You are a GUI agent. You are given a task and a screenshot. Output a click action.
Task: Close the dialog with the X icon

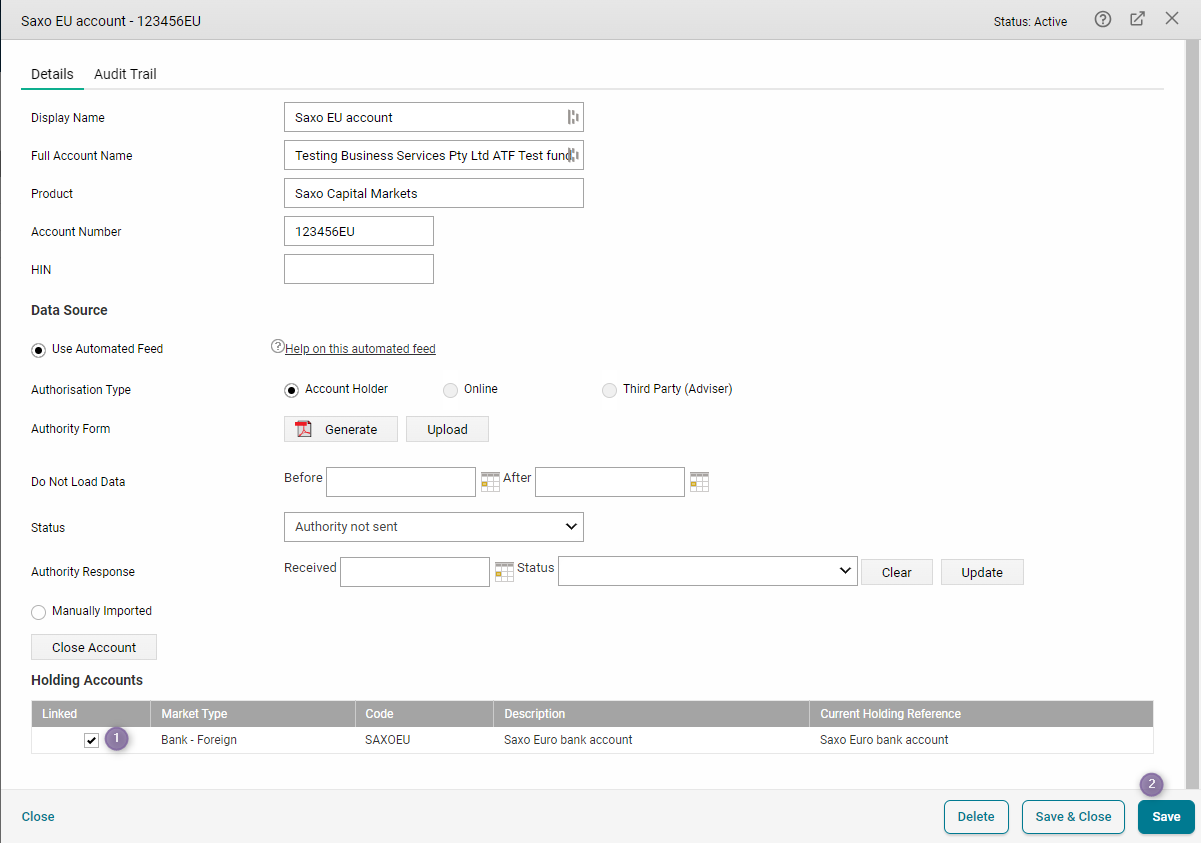pyautogui.click(x=1172, y=19)
